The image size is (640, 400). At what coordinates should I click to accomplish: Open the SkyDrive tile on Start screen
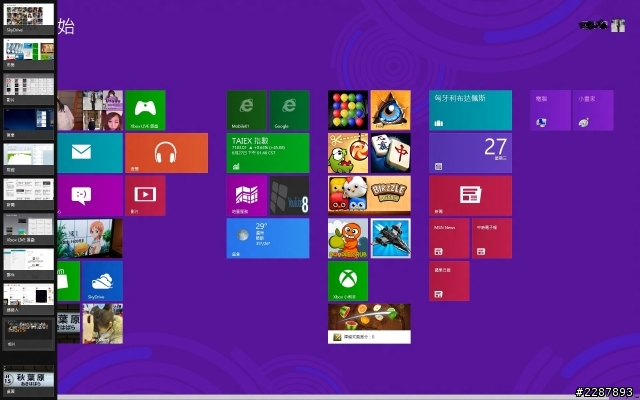[x=102, y=281]
